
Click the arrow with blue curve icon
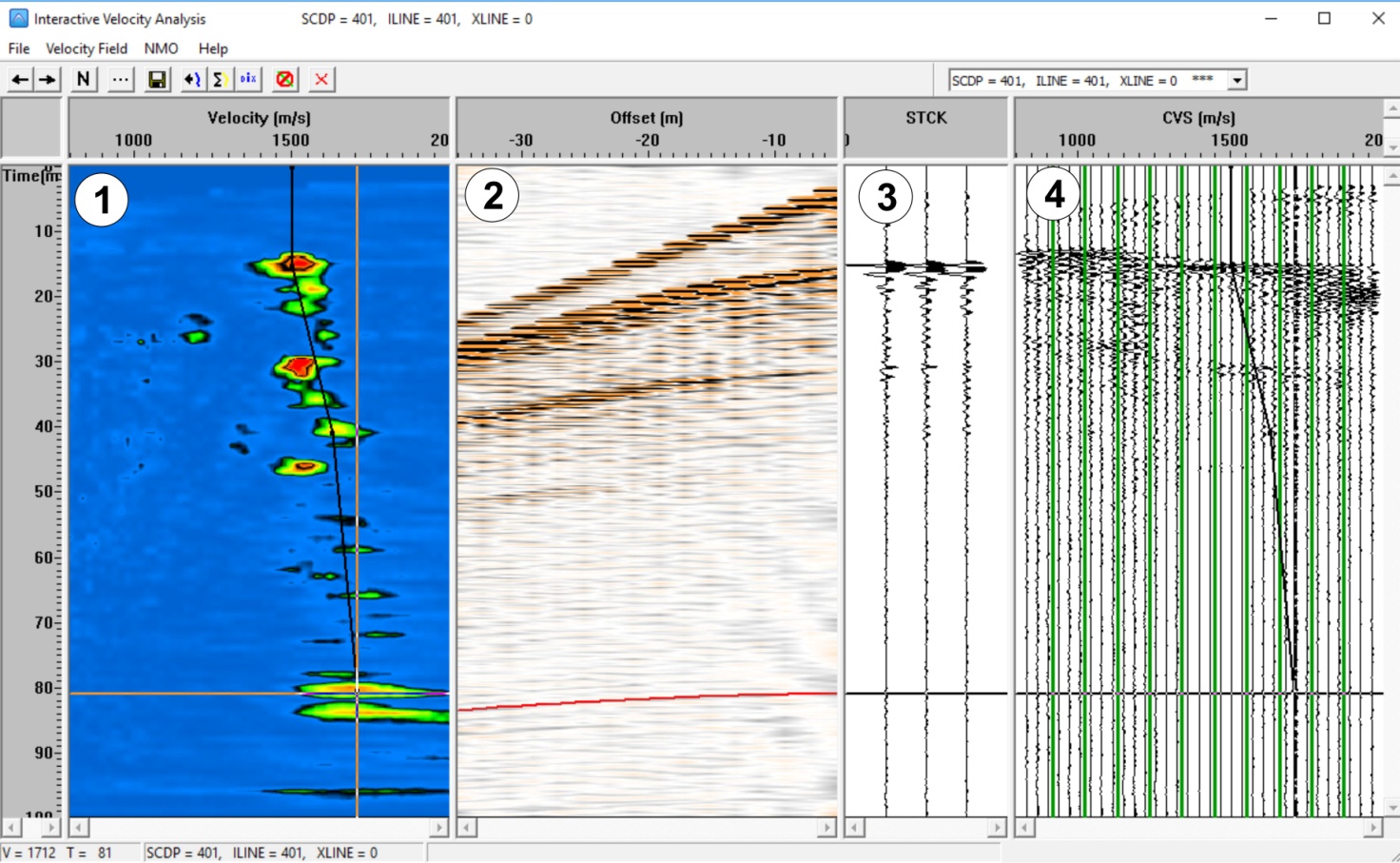point(192,80)
